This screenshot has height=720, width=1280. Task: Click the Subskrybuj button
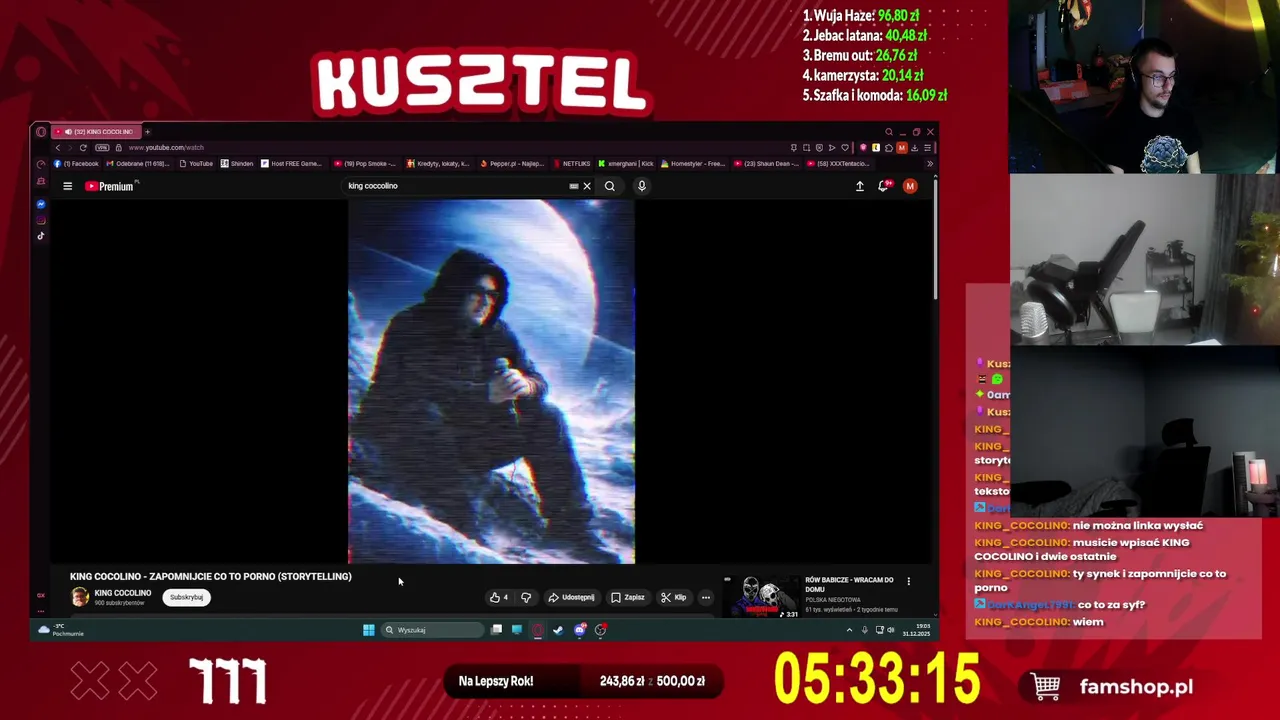(x=186, y=598)
